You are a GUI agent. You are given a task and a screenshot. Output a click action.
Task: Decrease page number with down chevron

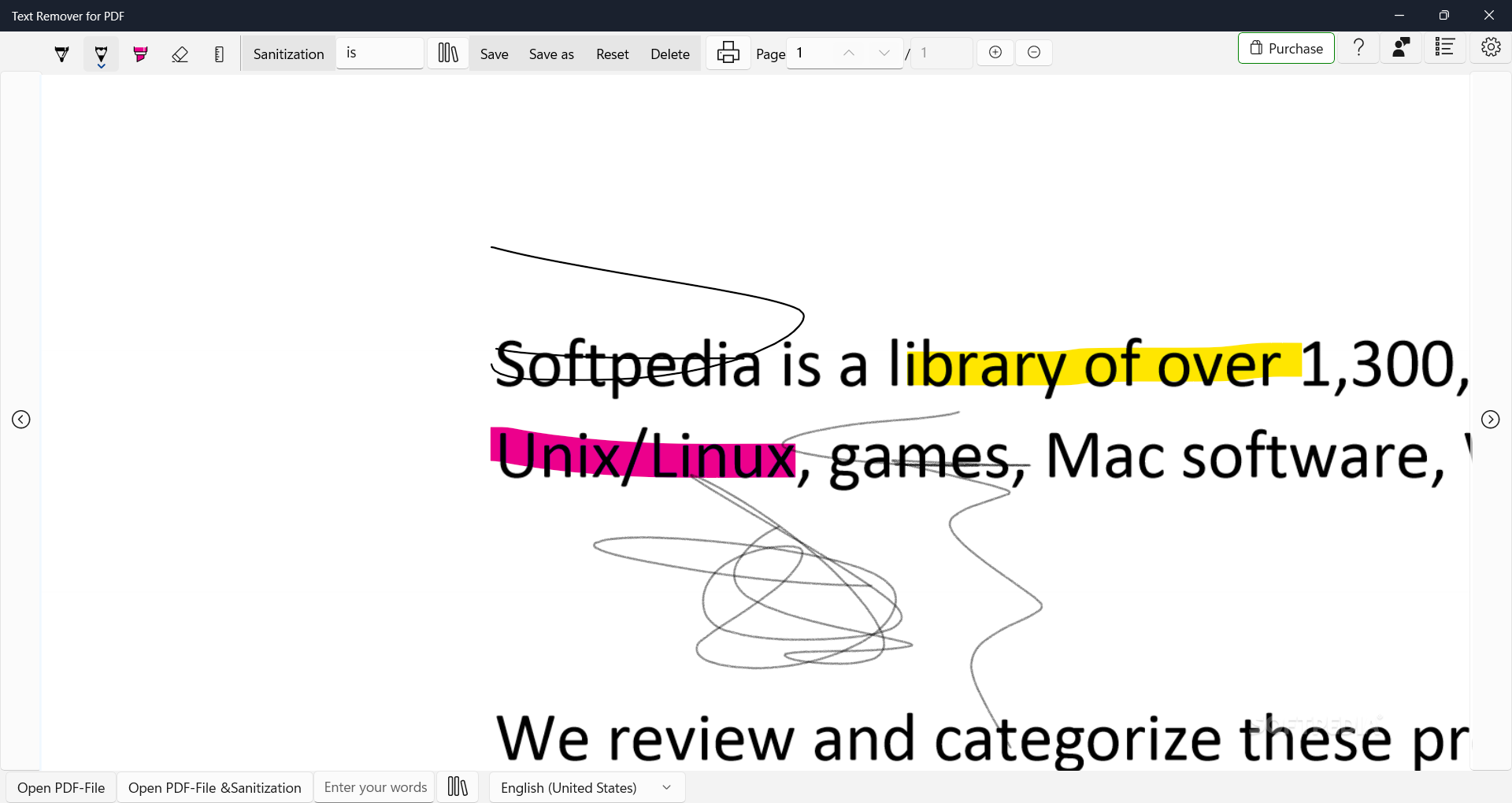pos(884,53)
